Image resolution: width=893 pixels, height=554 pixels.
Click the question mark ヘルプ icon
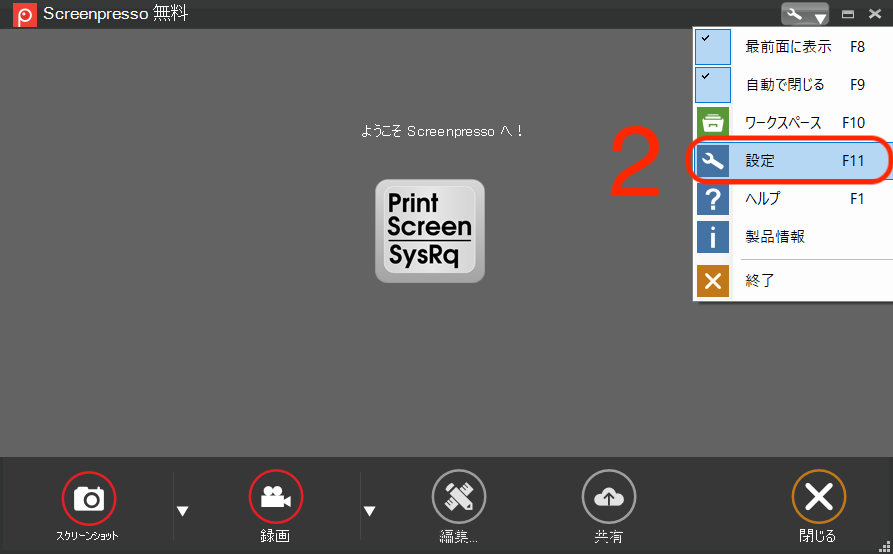[x=712, y=199]
